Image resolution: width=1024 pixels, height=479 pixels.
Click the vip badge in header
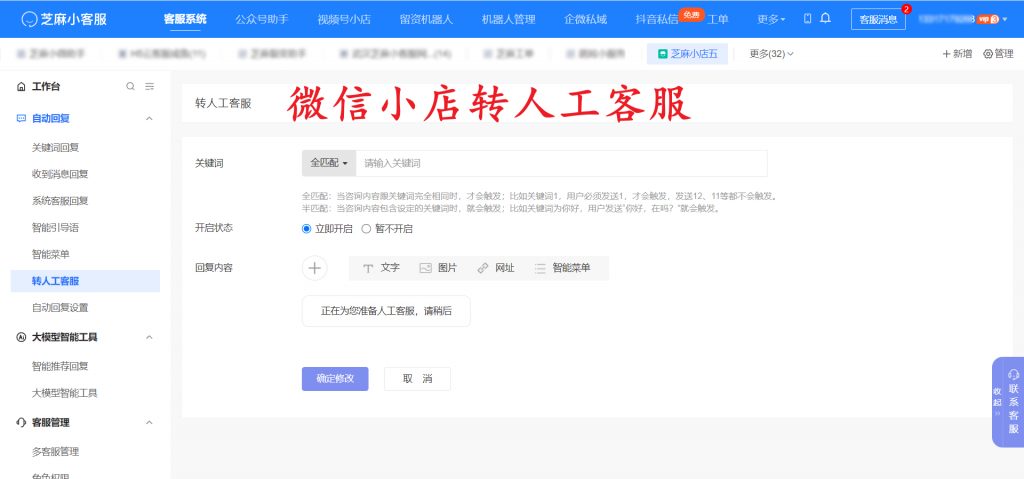(987, 19)
